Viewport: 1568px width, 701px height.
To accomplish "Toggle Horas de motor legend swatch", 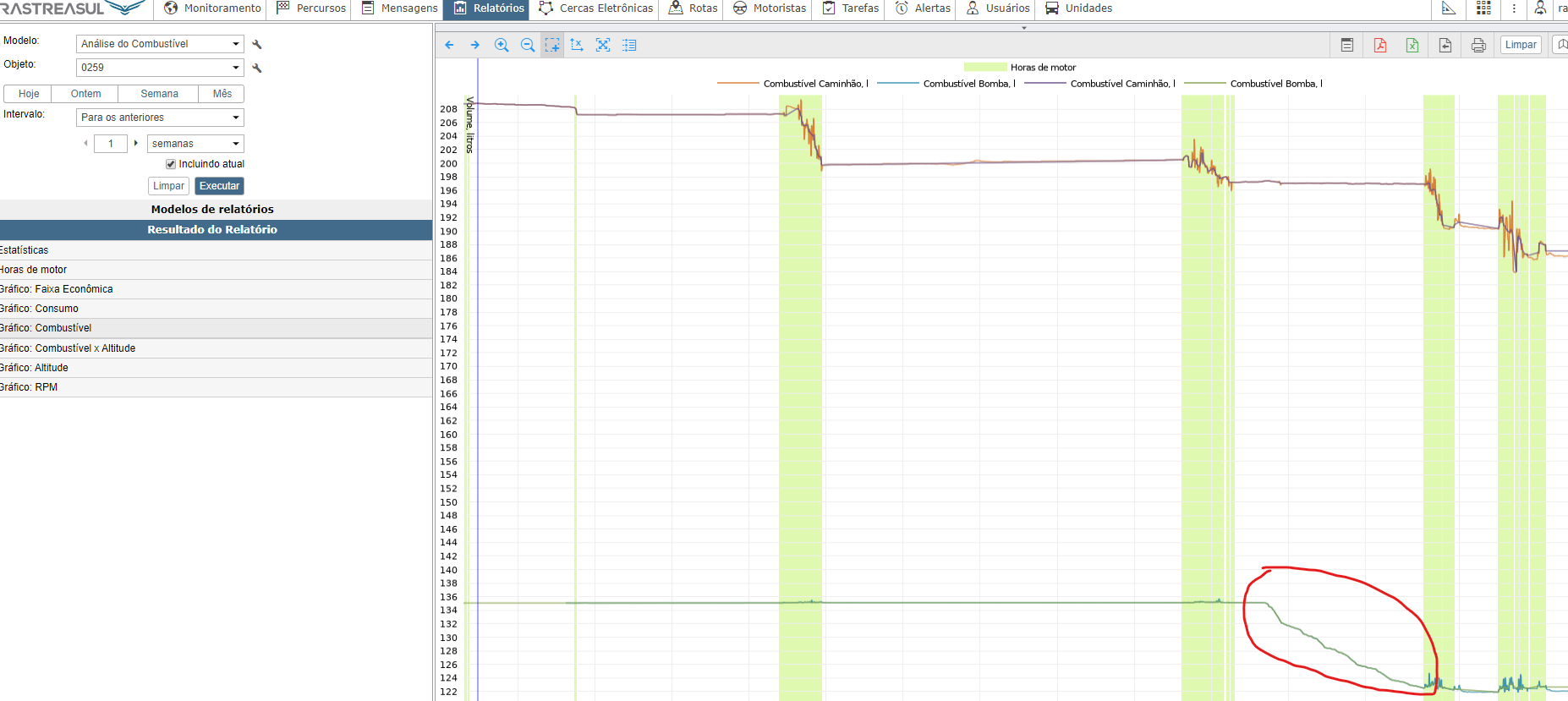I will click(x=985, y=68).
